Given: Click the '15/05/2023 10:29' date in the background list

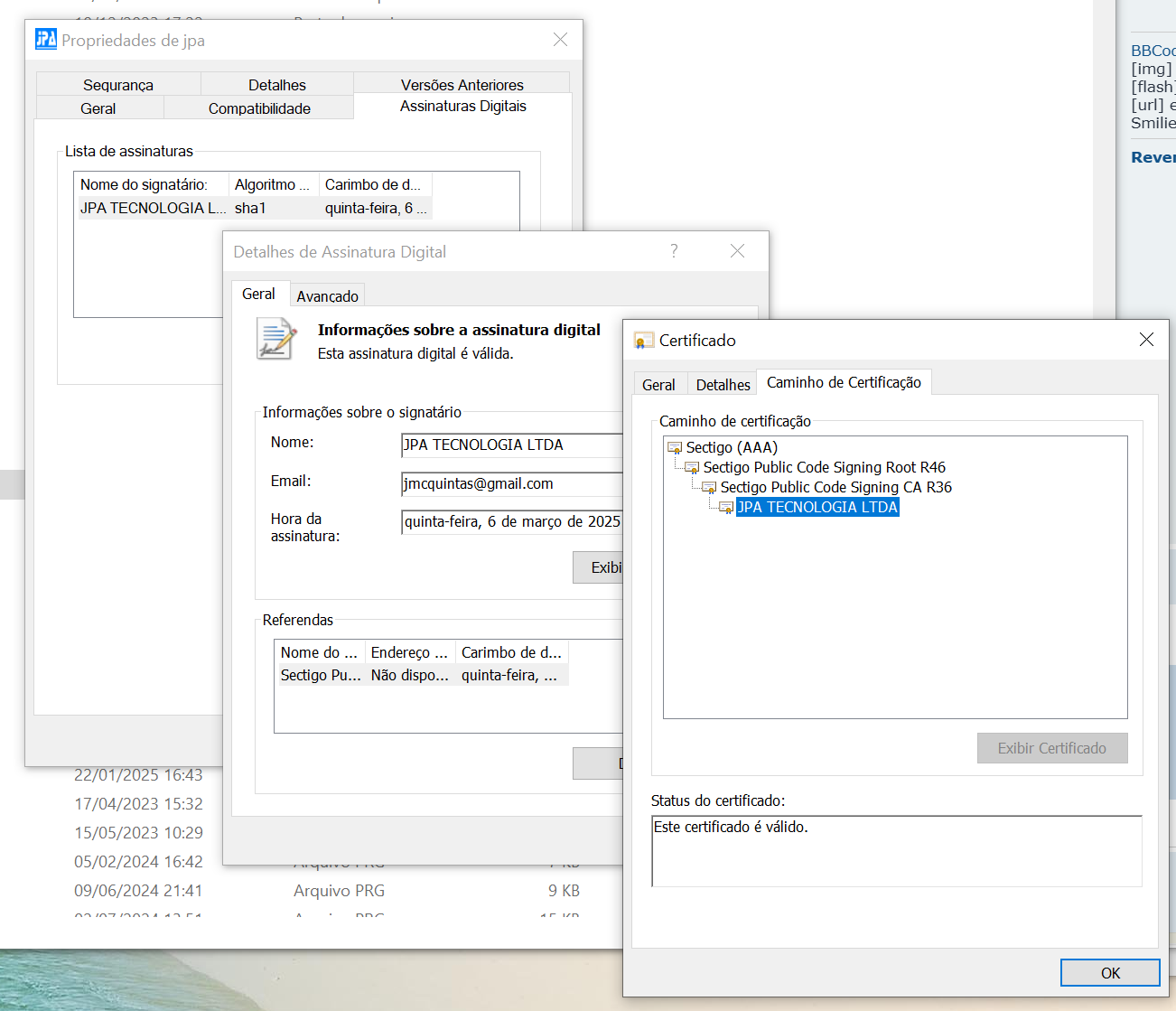Looking at the screenshot, I should (x=138, y=833).
